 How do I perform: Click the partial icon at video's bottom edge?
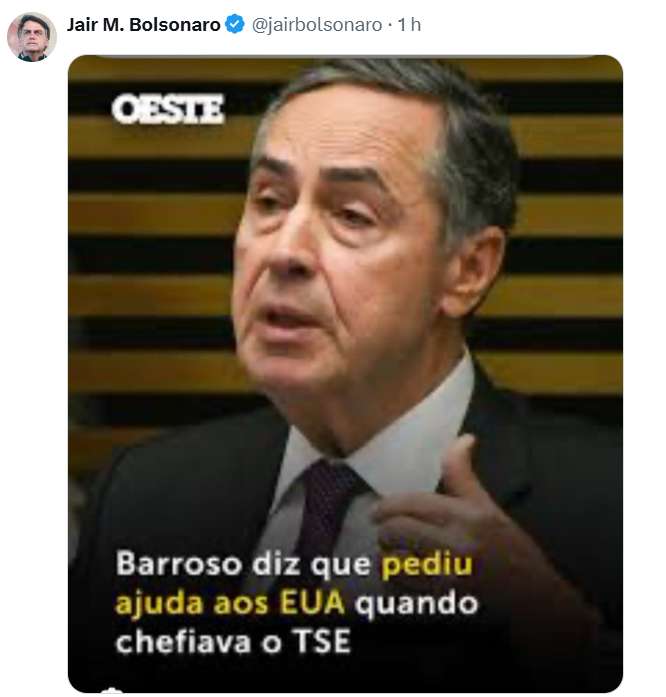(111, 689)
